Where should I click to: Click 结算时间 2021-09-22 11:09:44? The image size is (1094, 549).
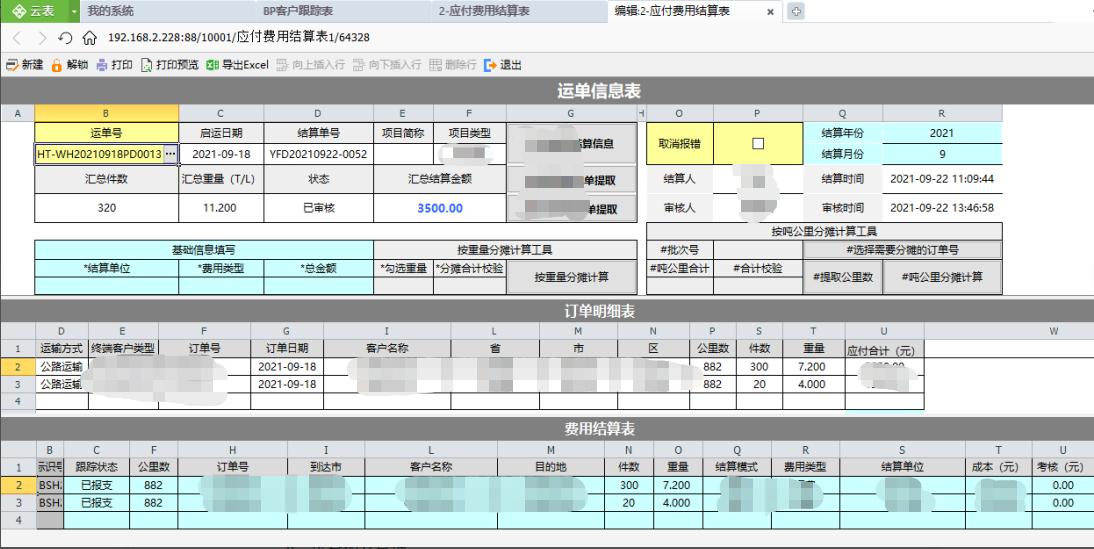coord(941,179)
